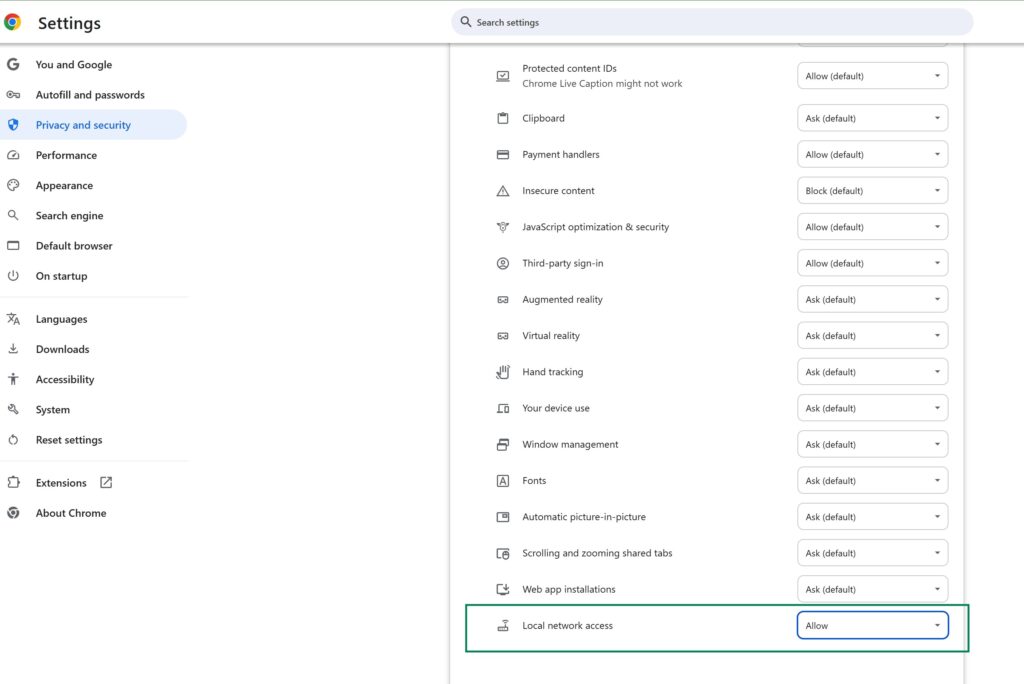Click the Insecure content warning triangle icon
1024x684 pixels.
coord(503,191)
